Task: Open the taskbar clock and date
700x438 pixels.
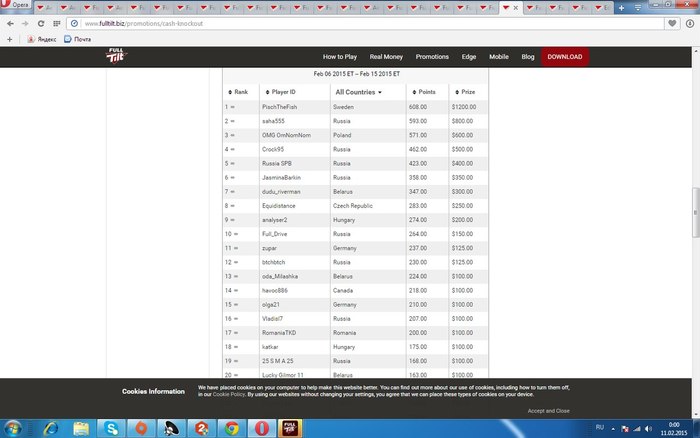Action: coord(674,429)
